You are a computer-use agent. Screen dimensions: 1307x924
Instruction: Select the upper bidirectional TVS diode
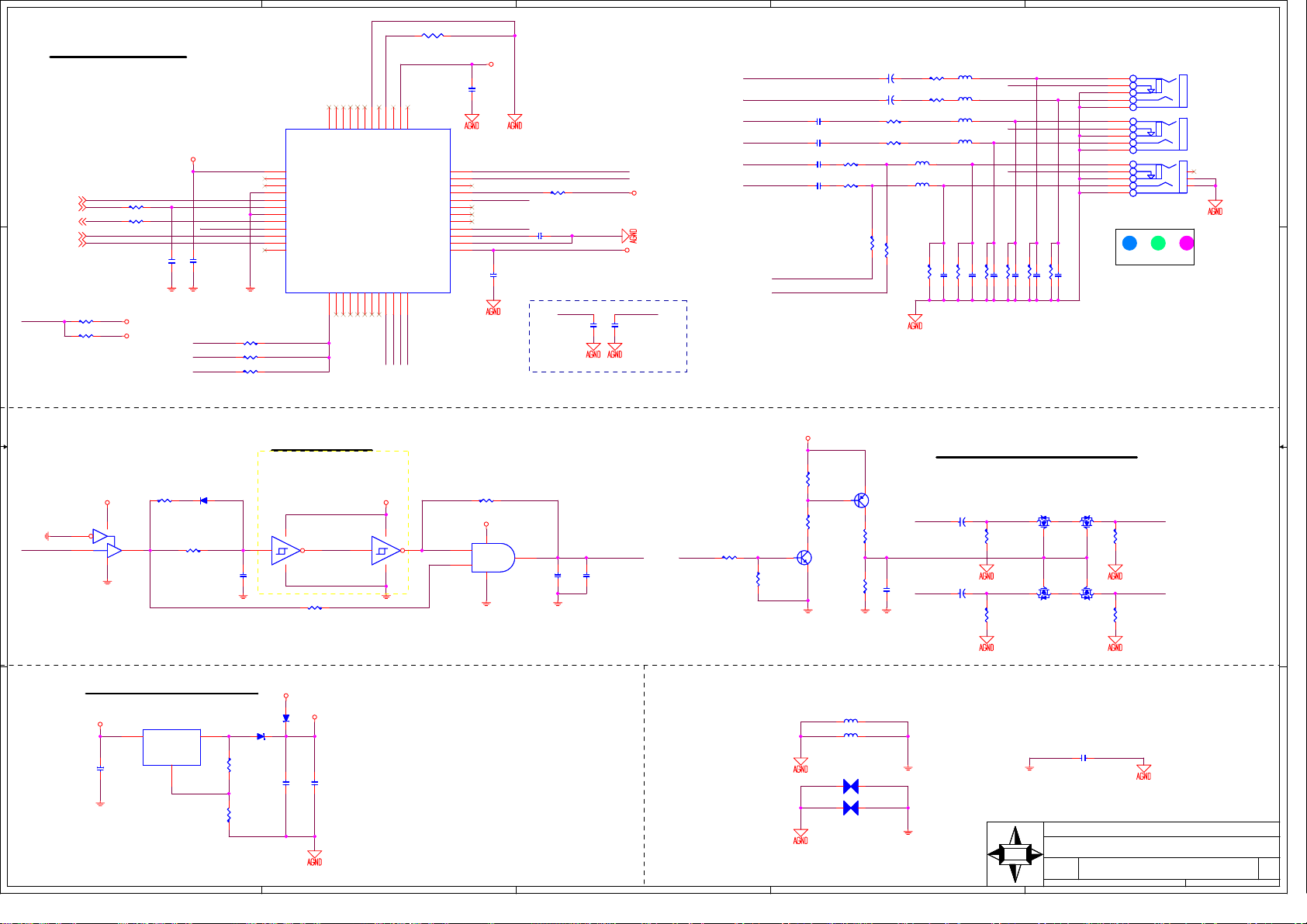(851, 787)
